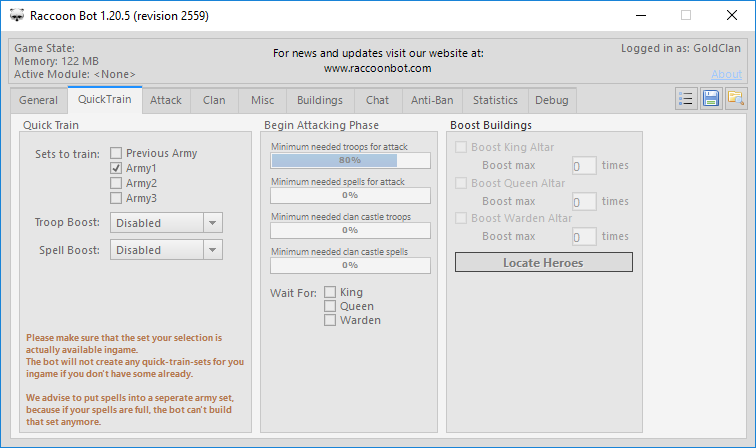The height and width of the screenshot is (448, 756).
Task: Enable Wait For Warden
Action: coord(330,320)
